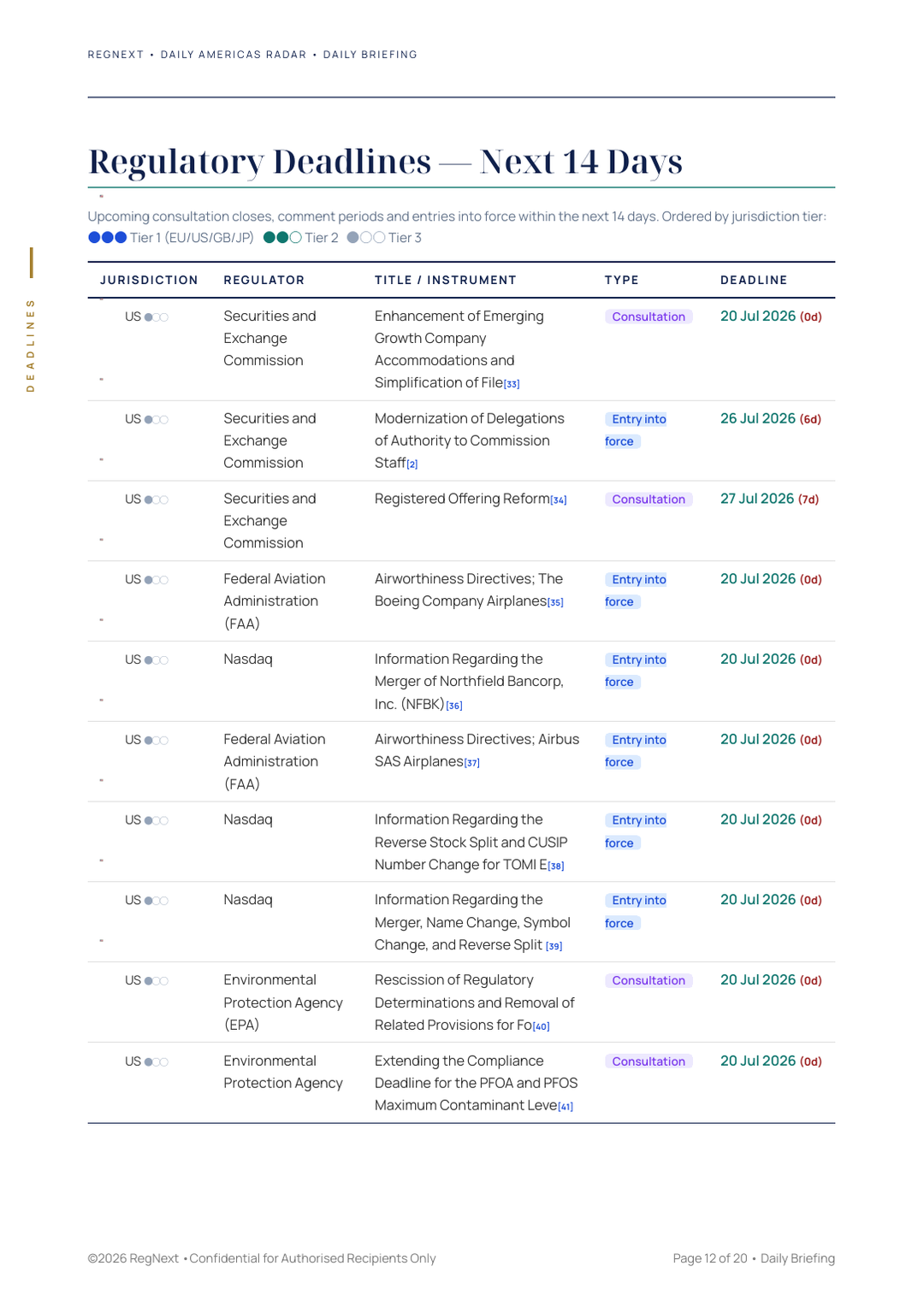Click the TITLE / INSTRUMENT column header
This screenshot has width=924, height=1307.
[x=446, y=281]
